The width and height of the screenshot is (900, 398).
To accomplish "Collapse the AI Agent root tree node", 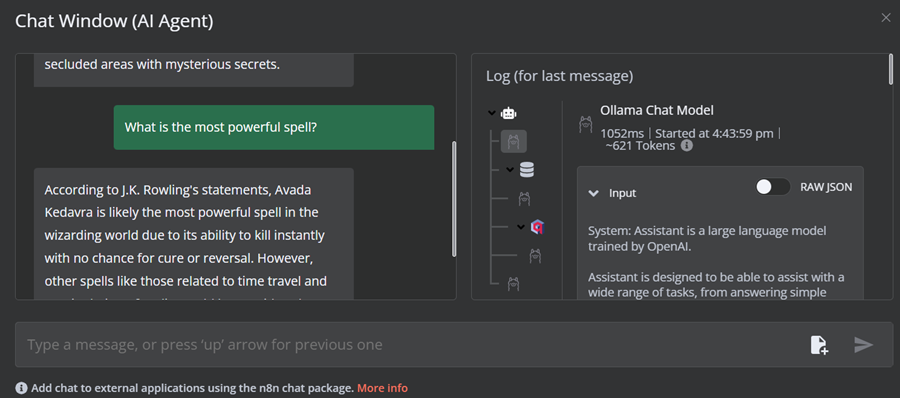I will click(x=492, y=113).
